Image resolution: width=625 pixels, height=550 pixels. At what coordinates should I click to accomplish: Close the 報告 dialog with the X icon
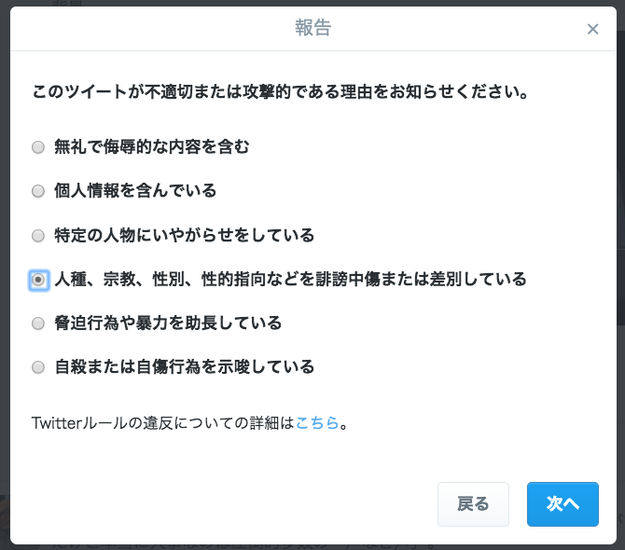point(593,29)
